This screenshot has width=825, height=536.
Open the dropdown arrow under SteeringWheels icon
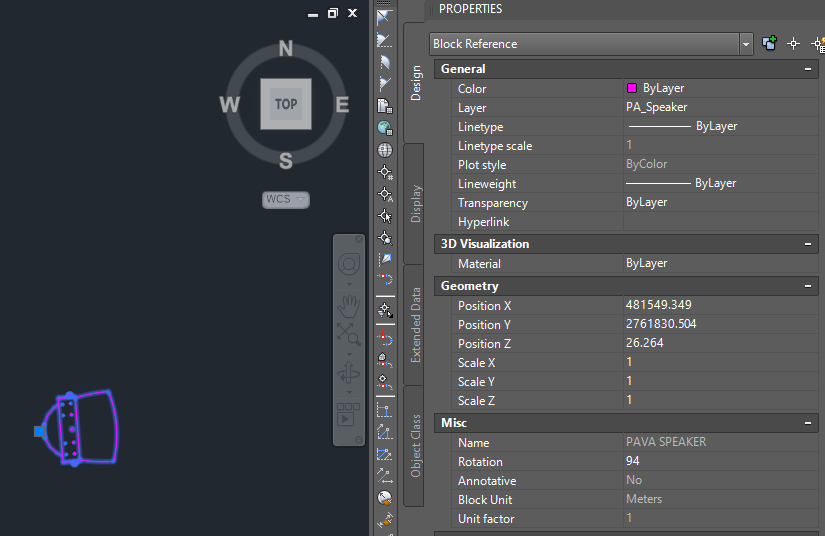pyautogui.click(x=349, y=285)
